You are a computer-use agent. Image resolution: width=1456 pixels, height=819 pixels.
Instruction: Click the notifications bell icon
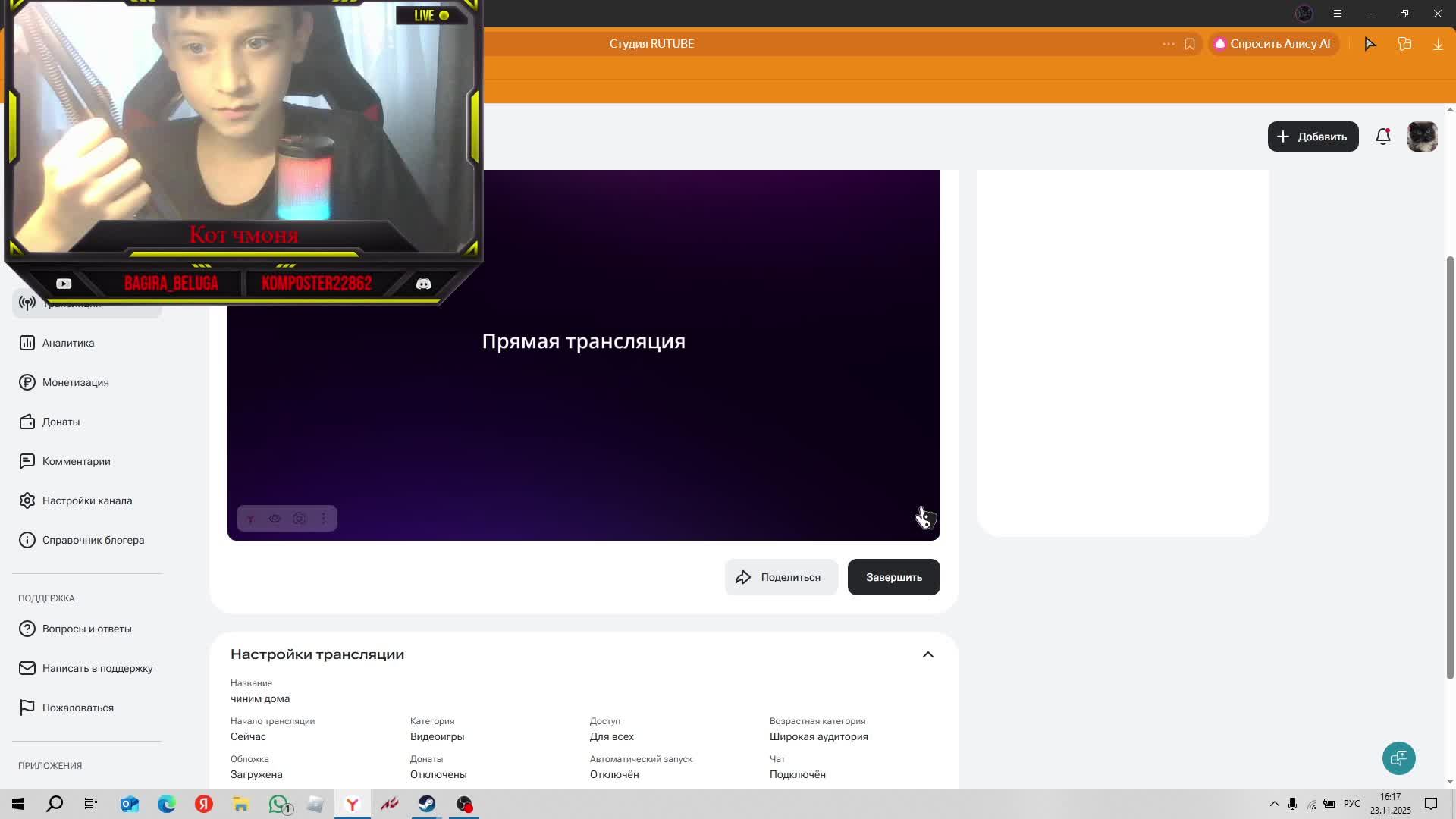[x=1382, y=136]
